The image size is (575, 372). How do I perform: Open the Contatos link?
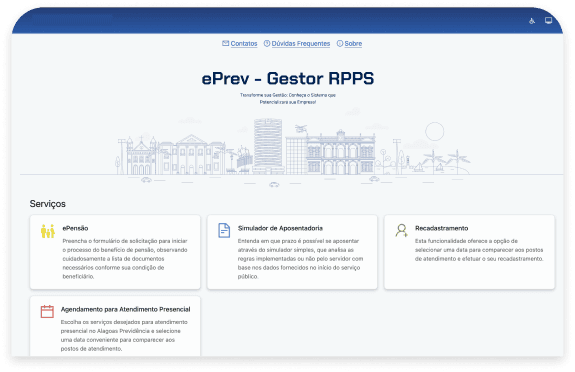[x=244, y=44]
